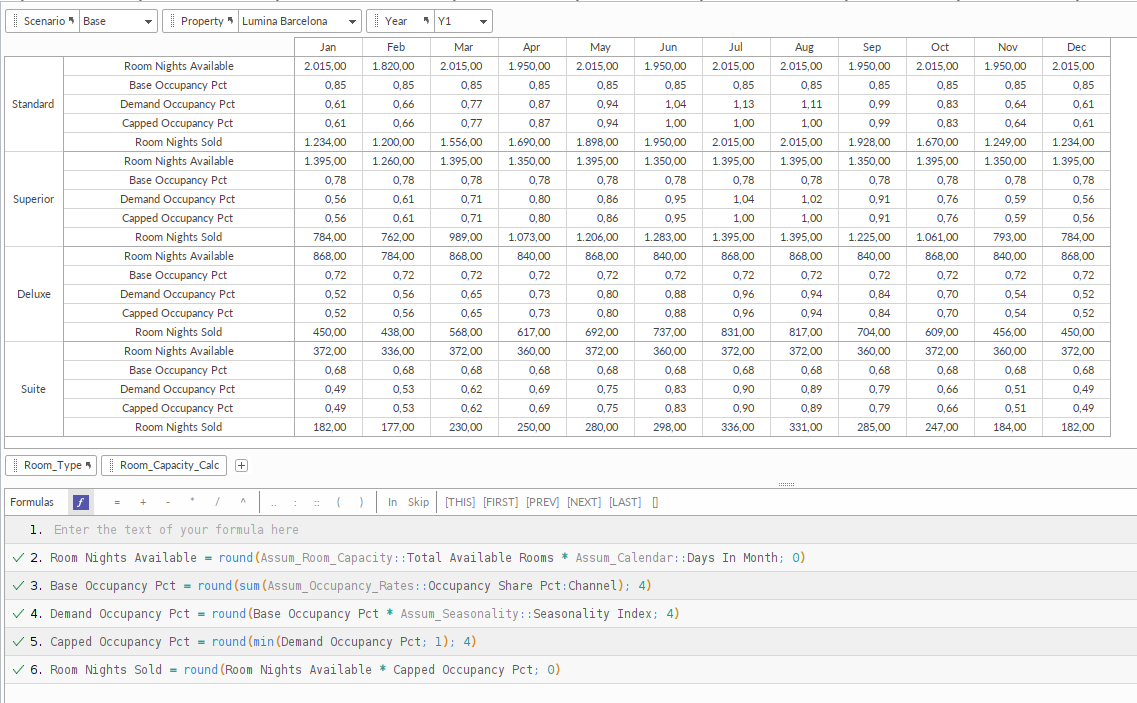1137x703 pixels.
Task: Click the Year filter tile label
Action: 396,21
